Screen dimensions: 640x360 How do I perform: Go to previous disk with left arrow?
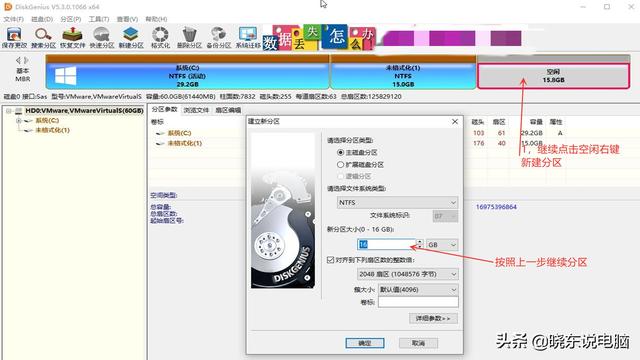pyautogui.click(x=18, y=60)
